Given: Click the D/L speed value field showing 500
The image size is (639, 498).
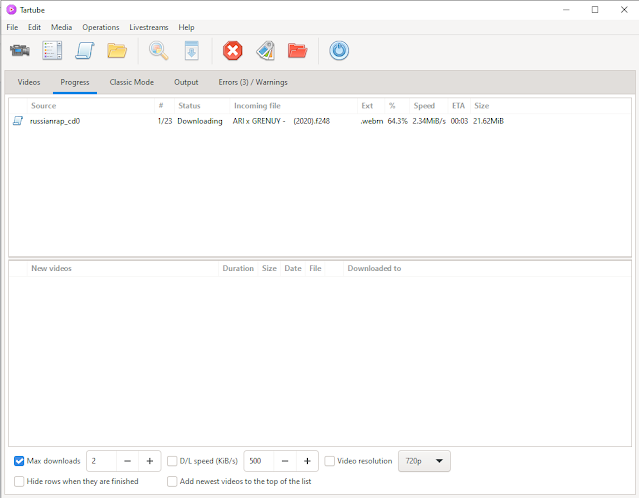Looking at the screenshot, I should click(259, 461).
